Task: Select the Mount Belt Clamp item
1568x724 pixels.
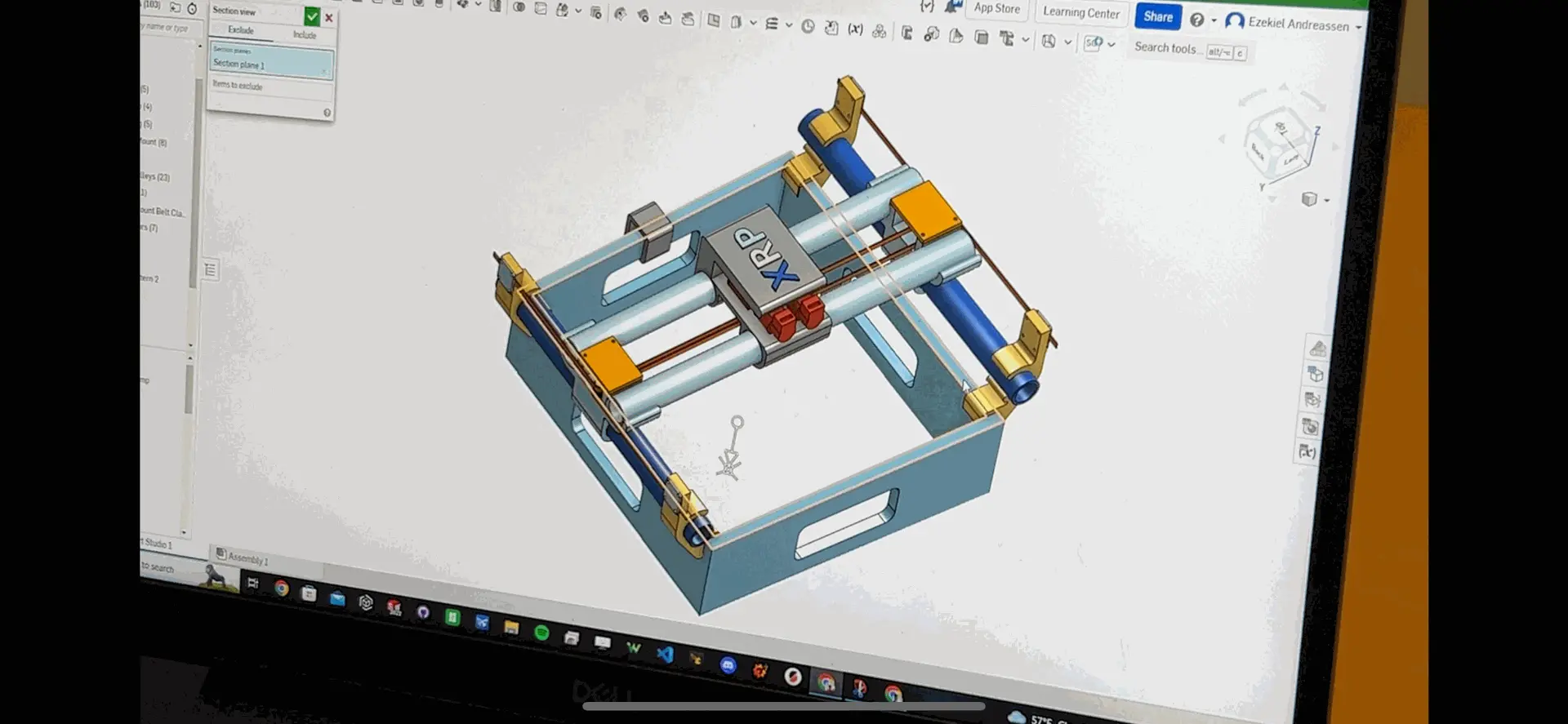Action: coord(163,212)
